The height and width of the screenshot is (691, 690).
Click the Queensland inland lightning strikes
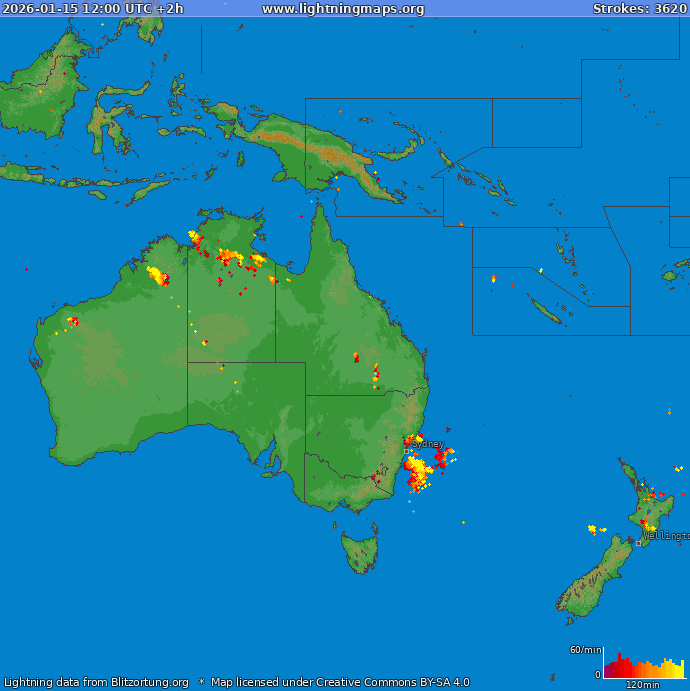click(x=375, y=375)
